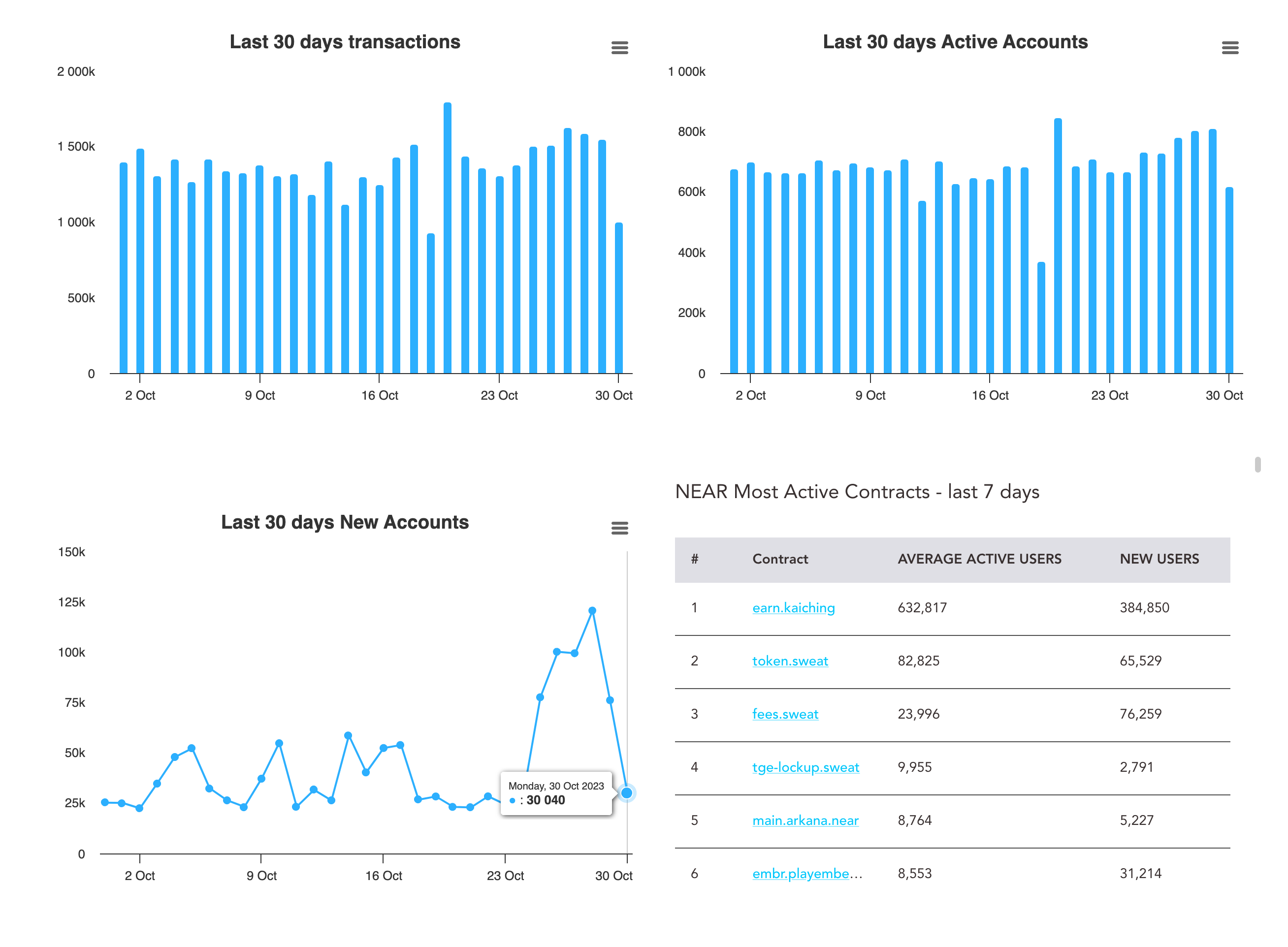Click the highlighted 30 Oct data point
This screenshot has height=947, width=1288.
pyautogui.click(x=627, y=793)
